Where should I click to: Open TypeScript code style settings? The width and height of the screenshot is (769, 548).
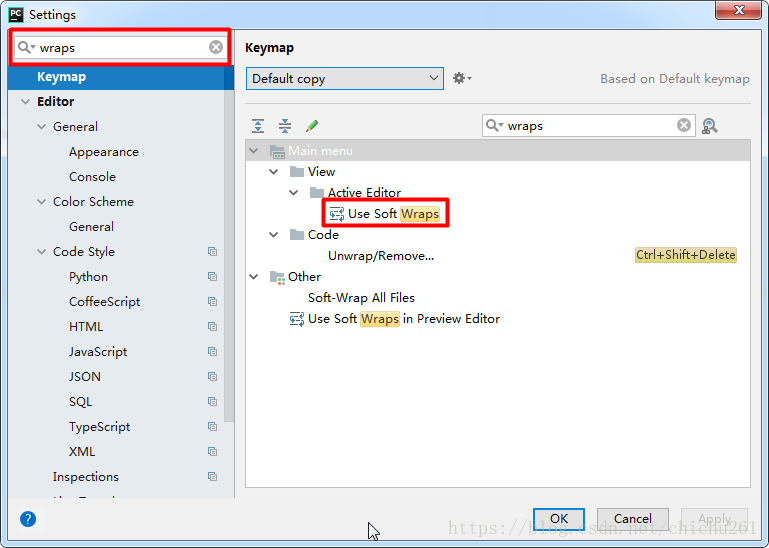point(100,427)
